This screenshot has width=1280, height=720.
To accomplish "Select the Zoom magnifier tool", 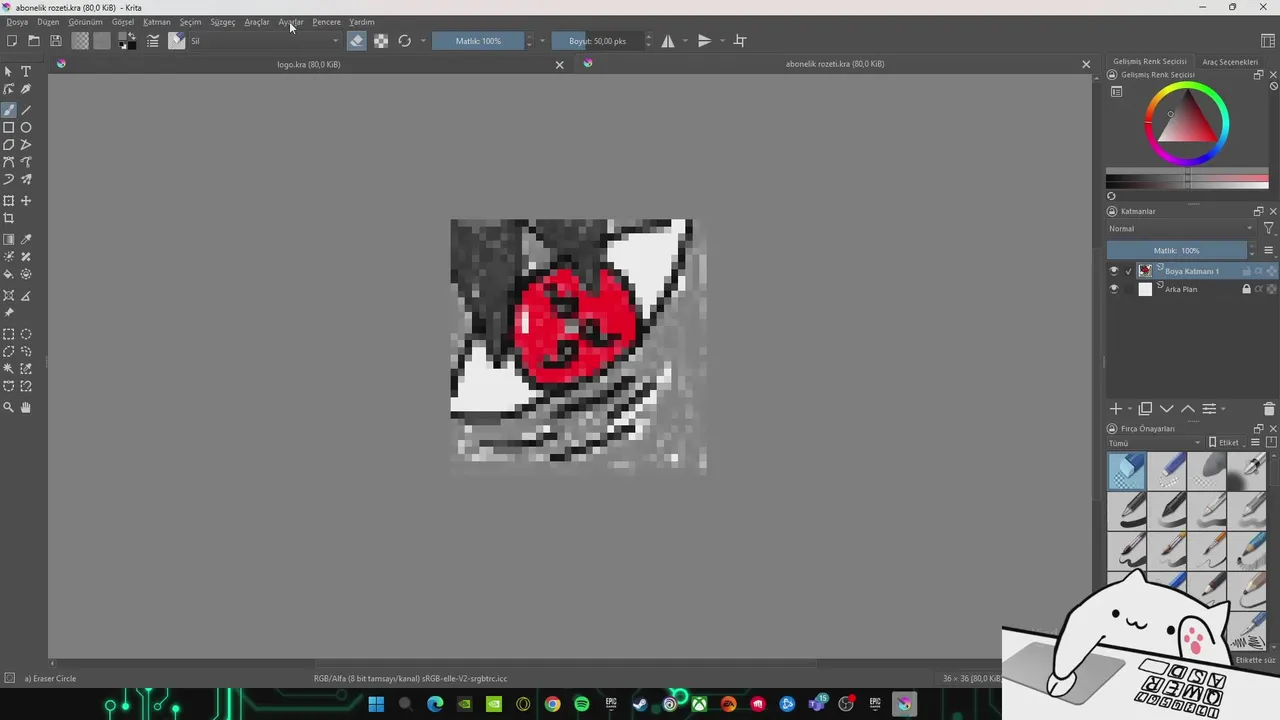I will (x=9, y=408).
